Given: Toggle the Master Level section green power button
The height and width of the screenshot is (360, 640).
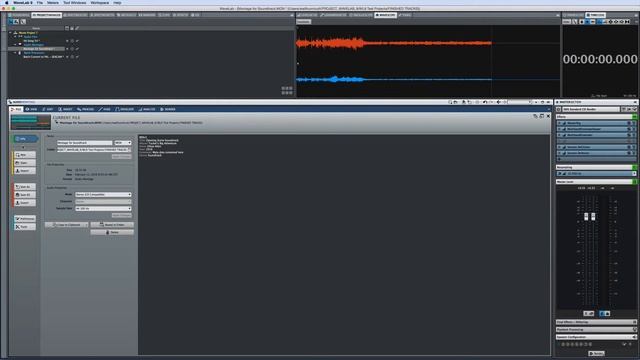Looking at the screenshot, I should click(635, 182).
